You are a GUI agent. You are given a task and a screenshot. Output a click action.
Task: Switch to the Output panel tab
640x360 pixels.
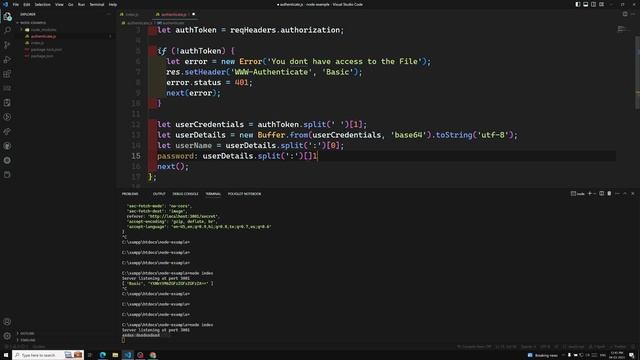click(x=159, y=194)
